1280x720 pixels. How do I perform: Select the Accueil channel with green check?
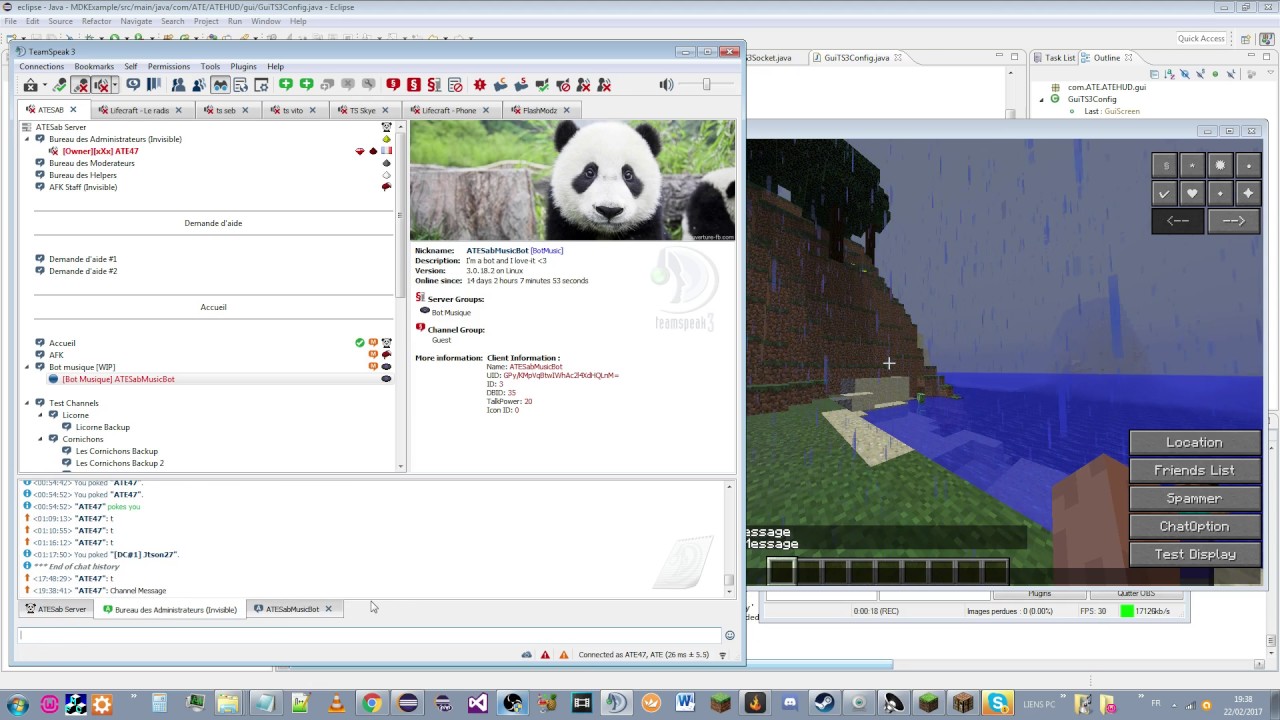[x=62, y=343]
